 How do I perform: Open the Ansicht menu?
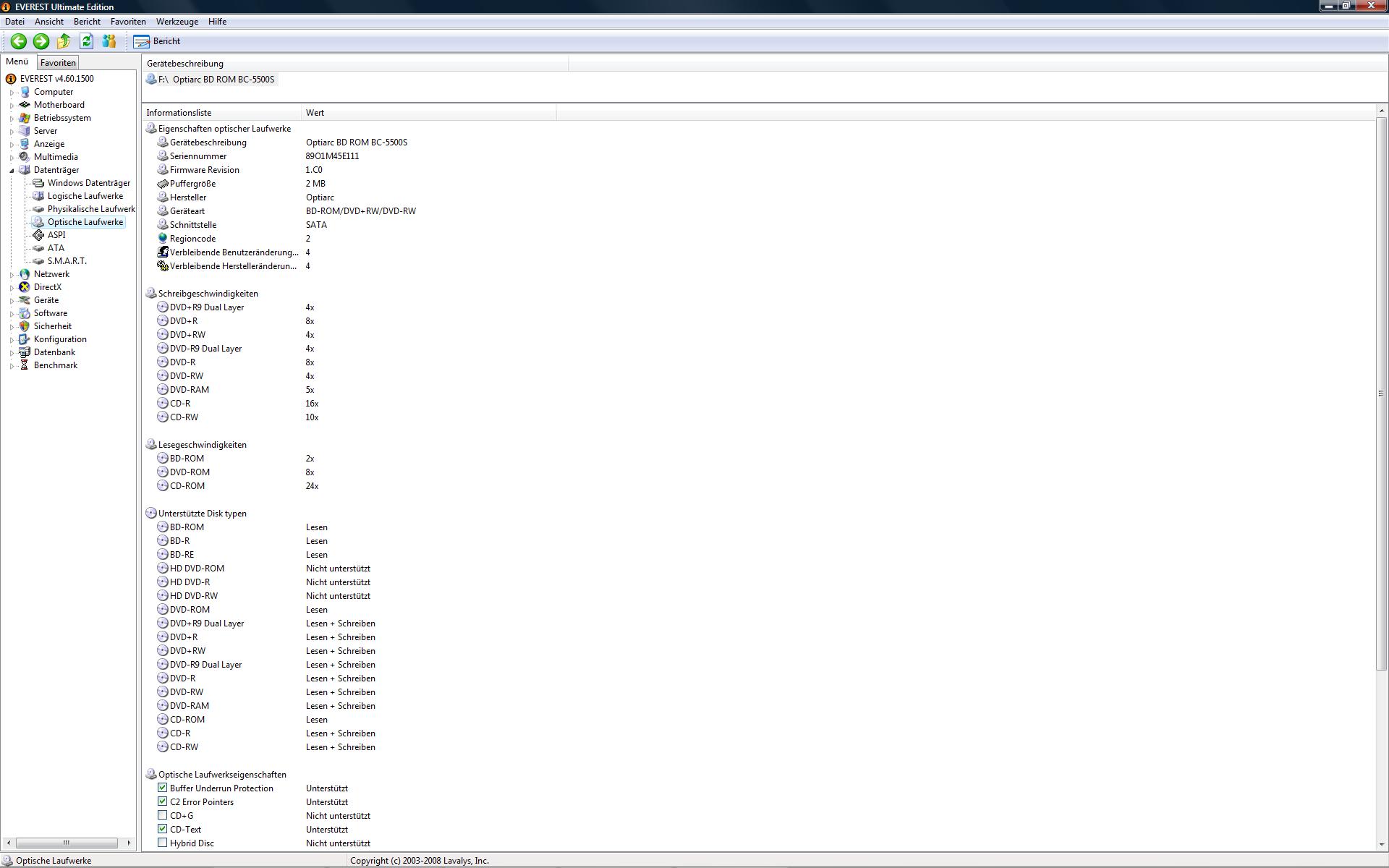(49, 22)
